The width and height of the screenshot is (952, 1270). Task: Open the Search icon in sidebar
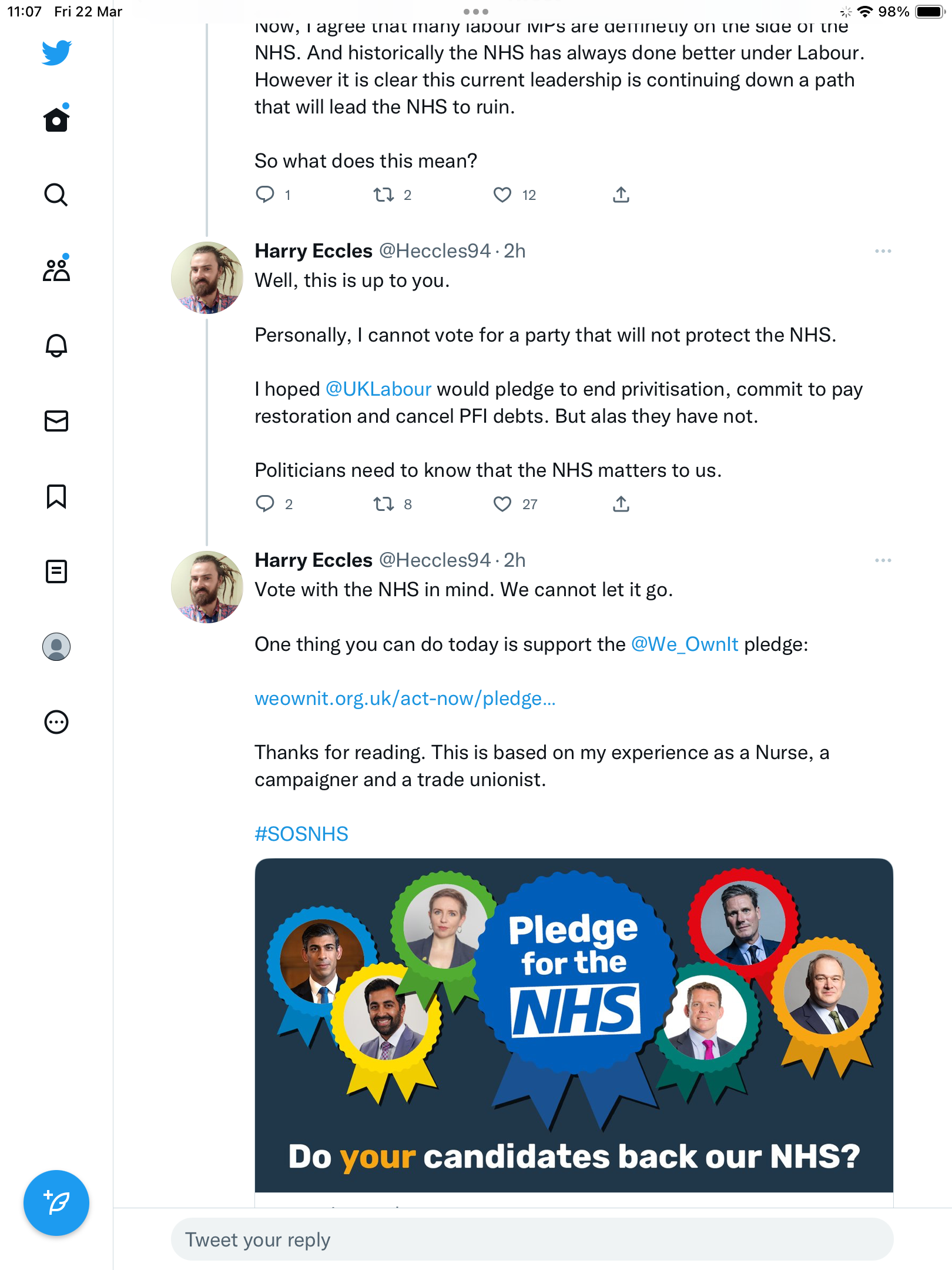56,195
